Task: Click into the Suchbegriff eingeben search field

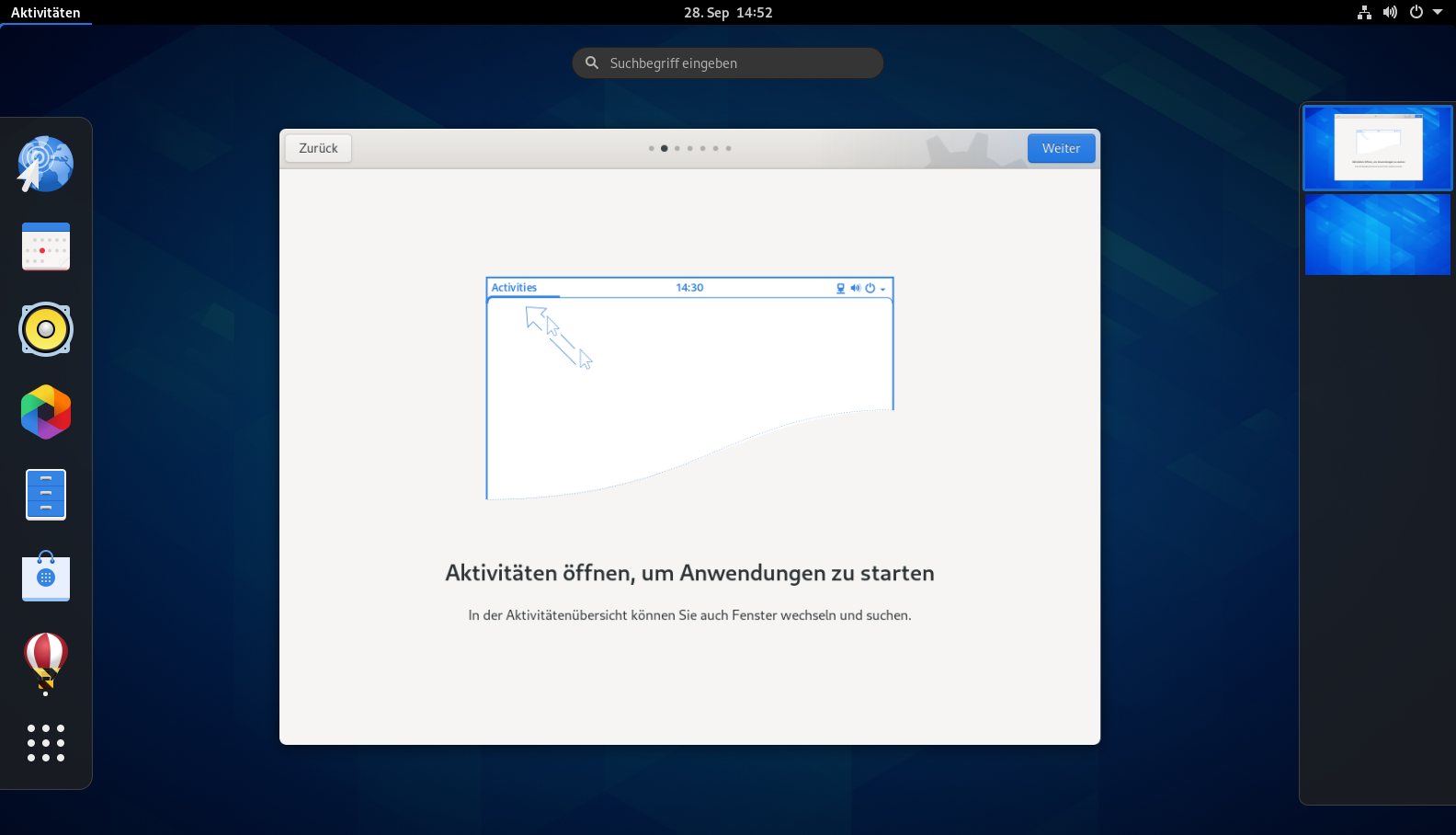Action: pyautogui.click(x=728, y=63)
